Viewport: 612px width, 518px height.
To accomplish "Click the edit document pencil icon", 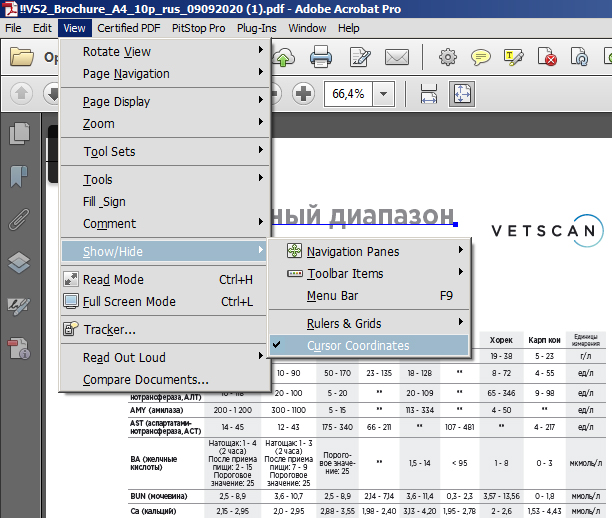I will coord(360,57).
